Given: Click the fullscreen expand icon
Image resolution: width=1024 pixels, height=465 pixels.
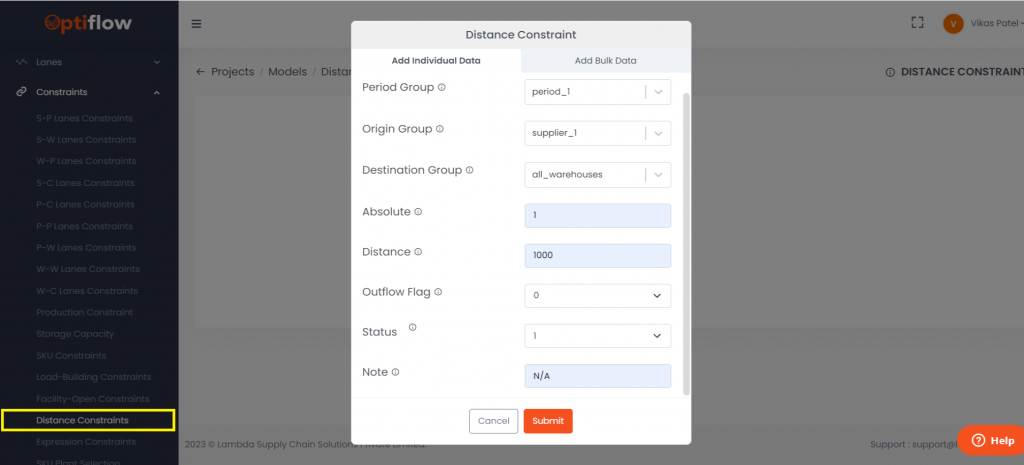Looking at the screenshot, I should 917,23.
